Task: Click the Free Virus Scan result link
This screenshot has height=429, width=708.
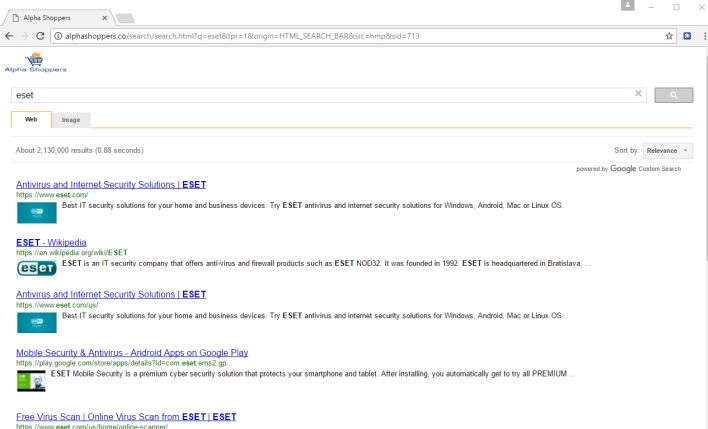Action: (x=126, y=416)
